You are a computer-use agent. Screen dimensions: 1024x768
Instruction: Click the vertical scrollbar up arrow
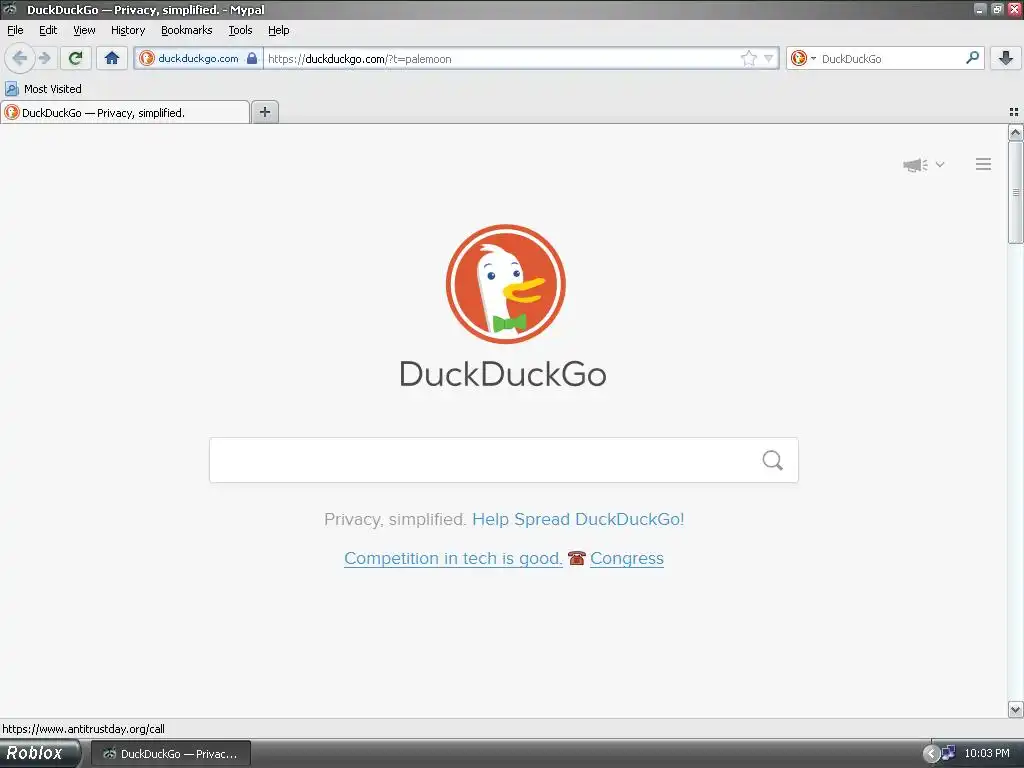point(1015,133)
